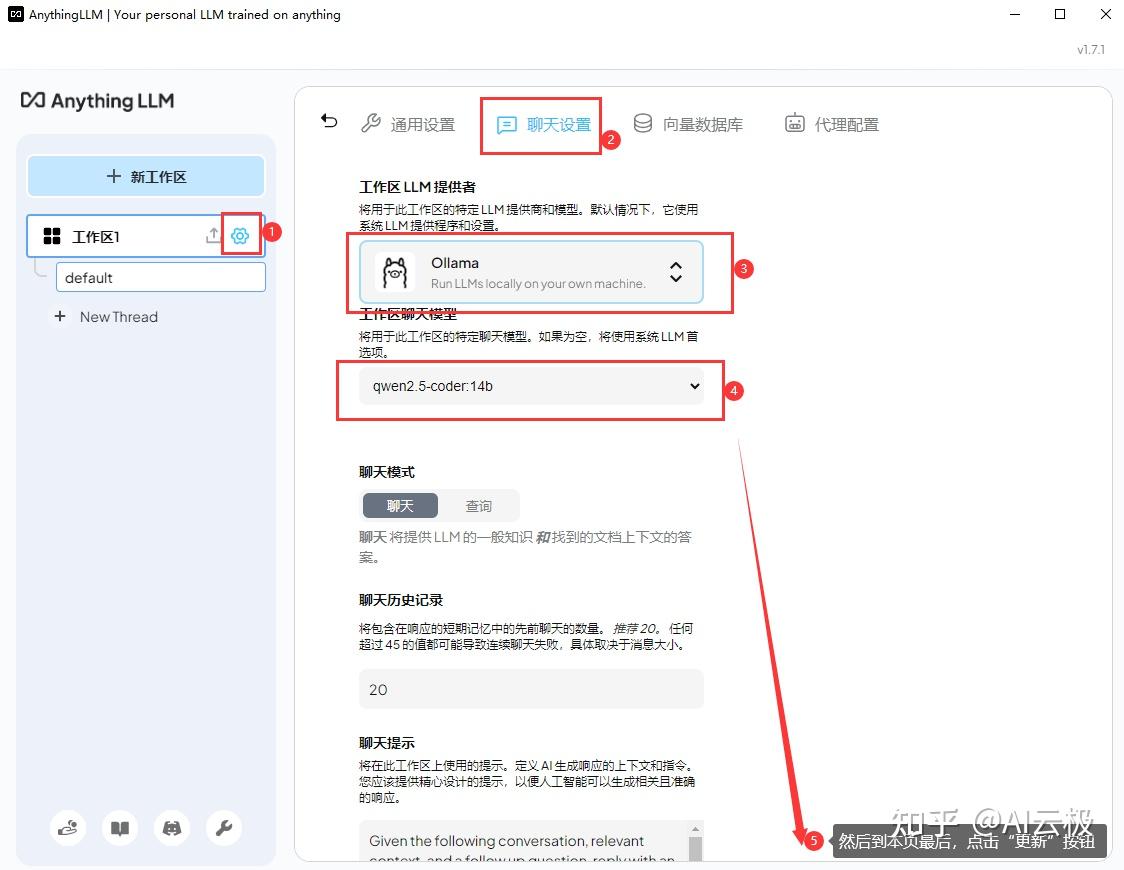Expand the qwen2.5-coder:14b model dropdown
Screen dimensions: 1124x870
coord(531,386)
